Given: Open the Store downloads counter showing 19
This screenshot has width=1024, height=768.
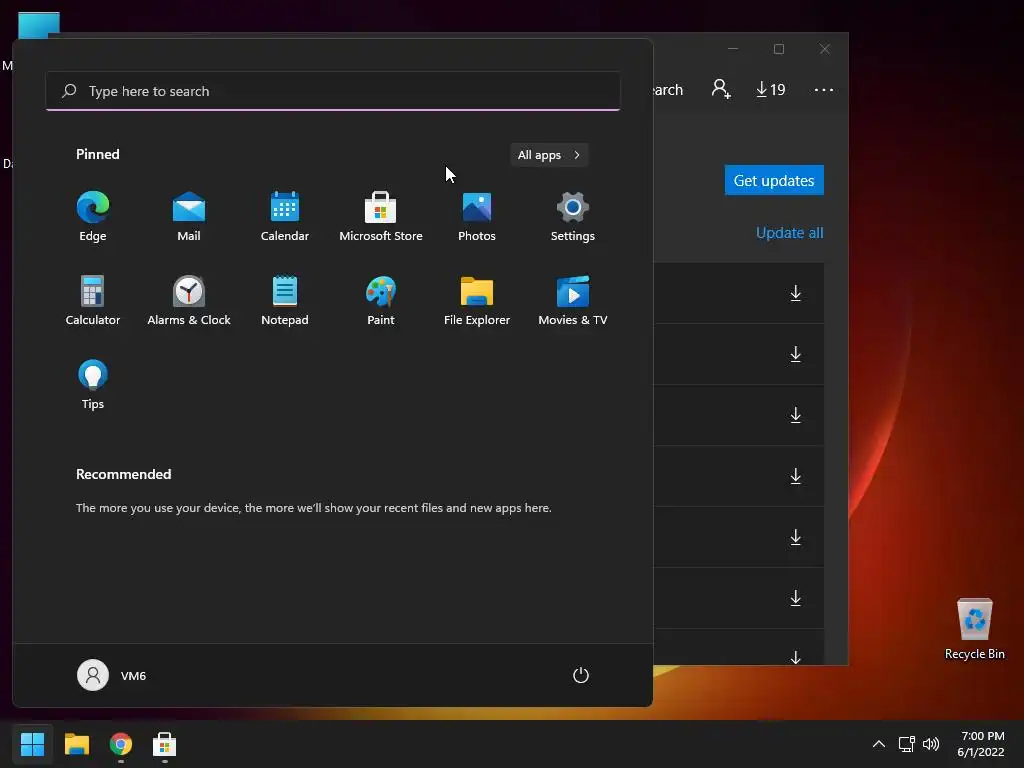Looking at the screenshot, I should 771,89.
